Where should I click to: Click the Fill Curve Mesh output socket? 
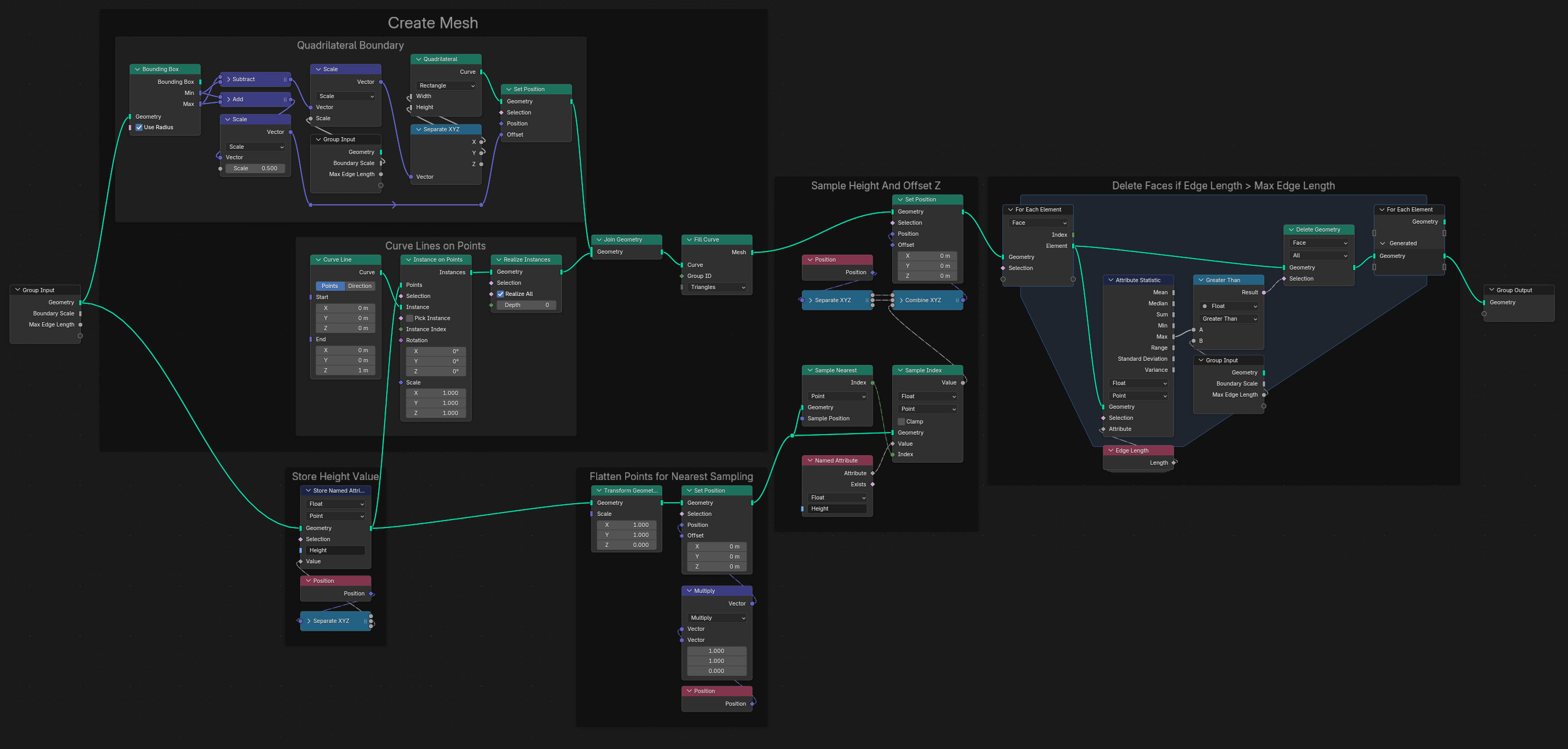click(752, 253)
